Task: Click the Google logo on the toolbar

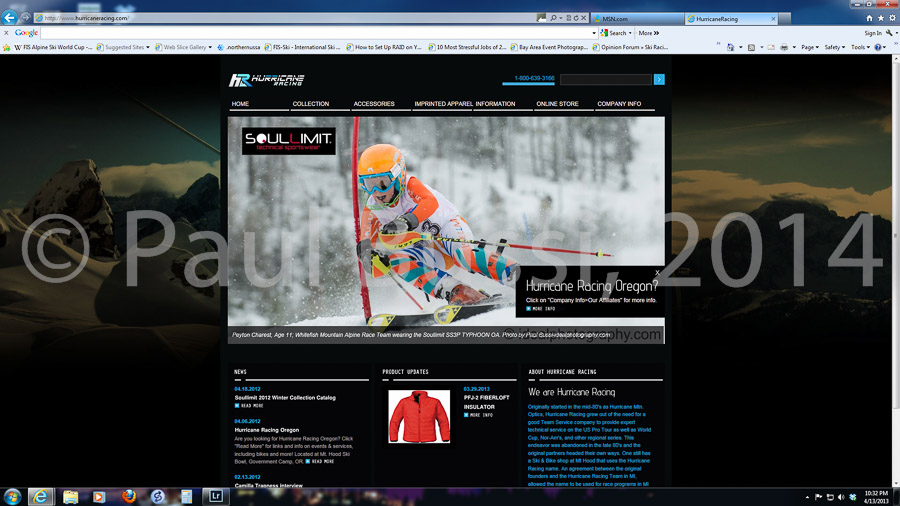Action: (26, 33)
